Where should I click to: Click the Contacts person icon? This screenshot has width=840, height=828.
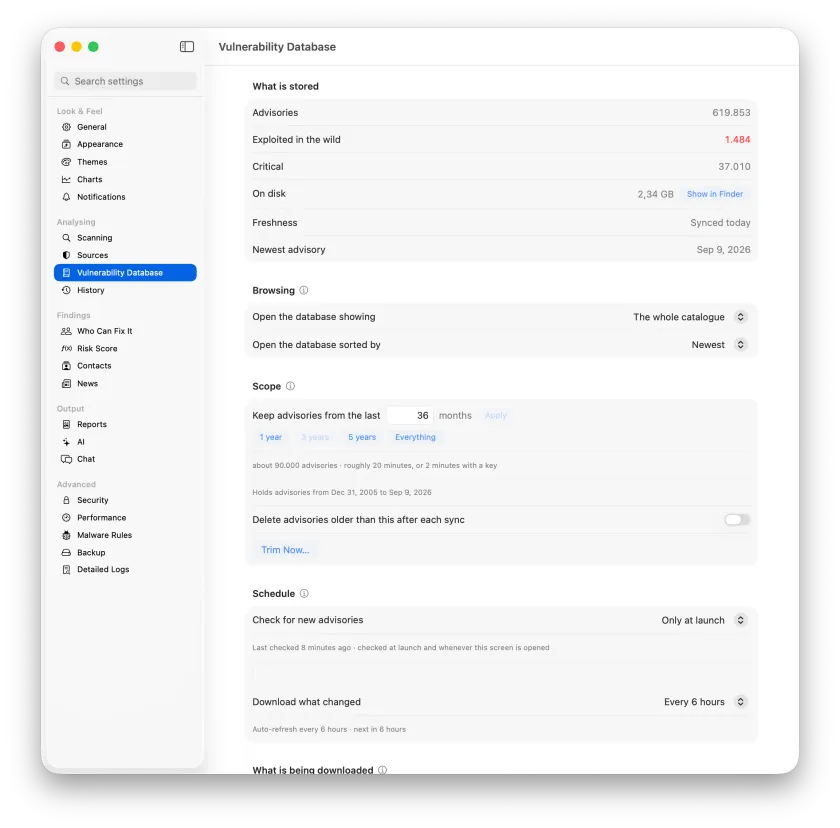click(66, 366)
